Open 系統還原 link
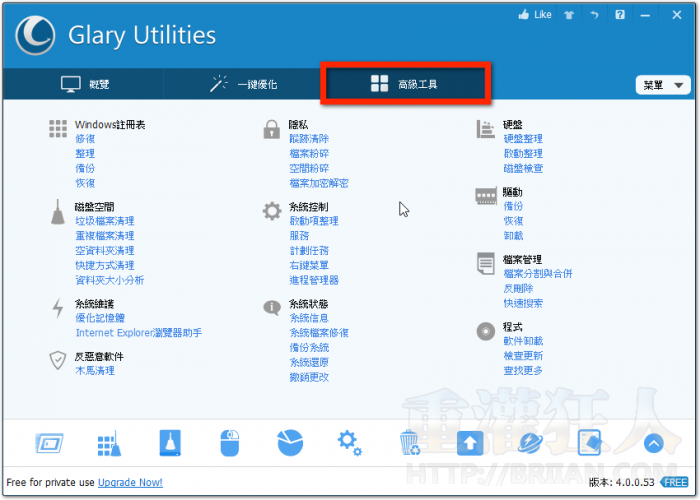 coord(309,362)
